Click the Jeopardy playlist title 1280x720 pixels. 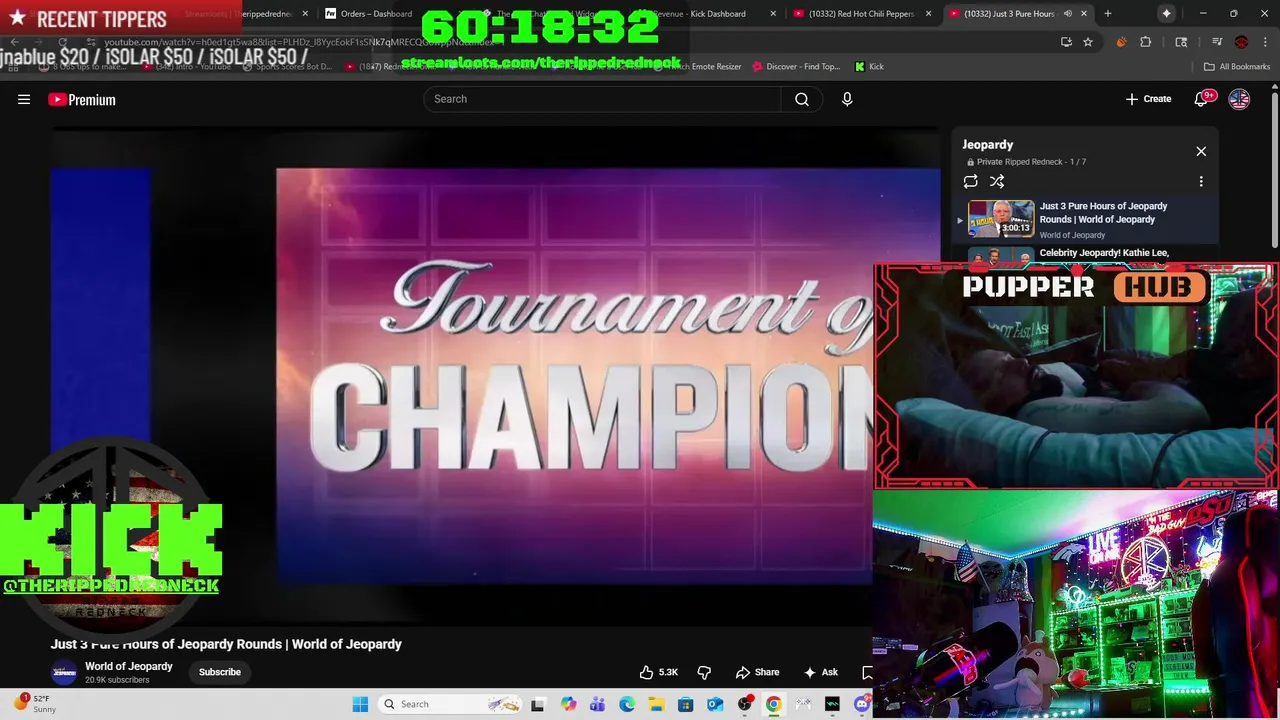(x=988, y=145)
